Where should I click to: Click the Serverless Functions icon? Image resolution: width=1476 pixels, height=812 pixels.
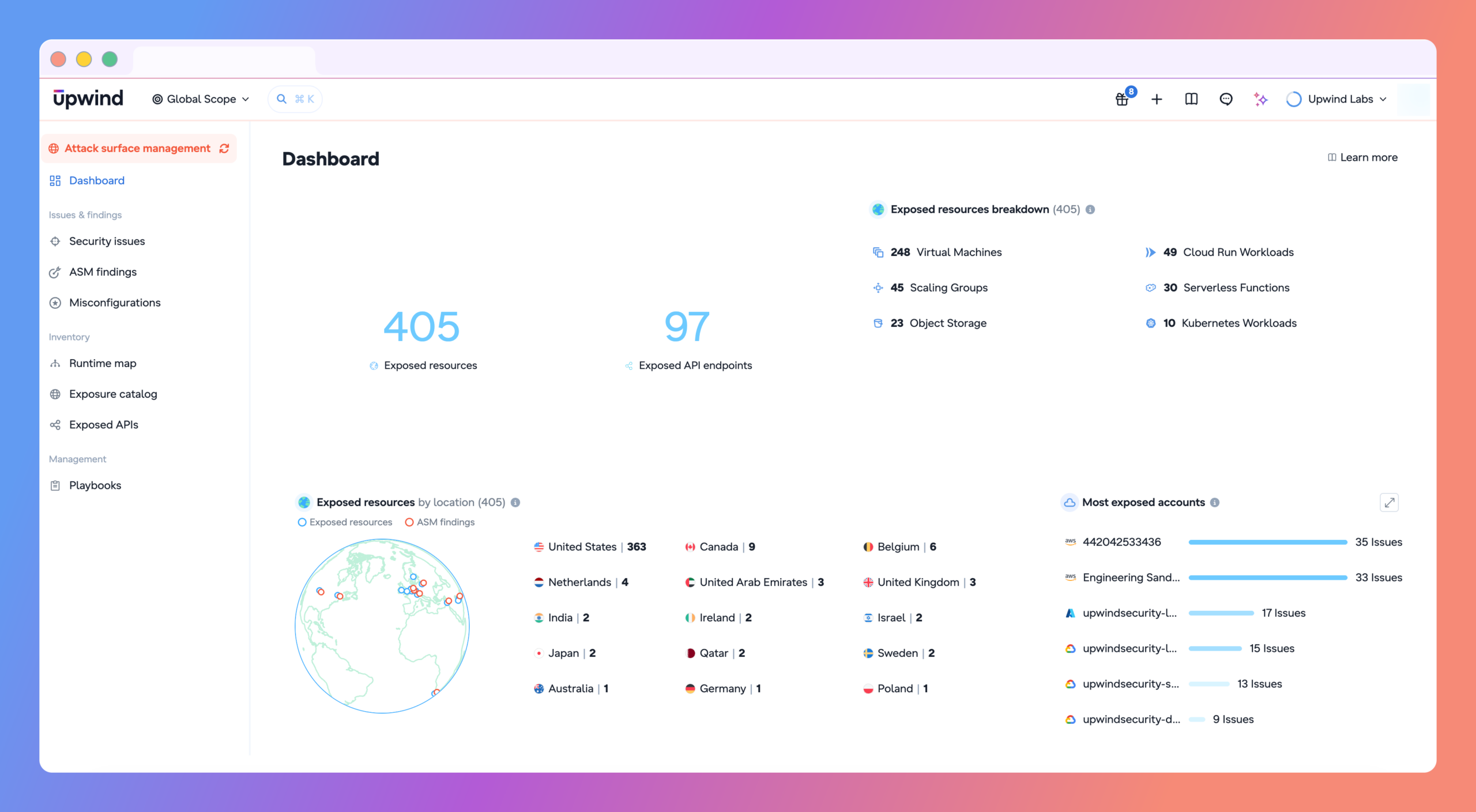[x=1151, y=288]
